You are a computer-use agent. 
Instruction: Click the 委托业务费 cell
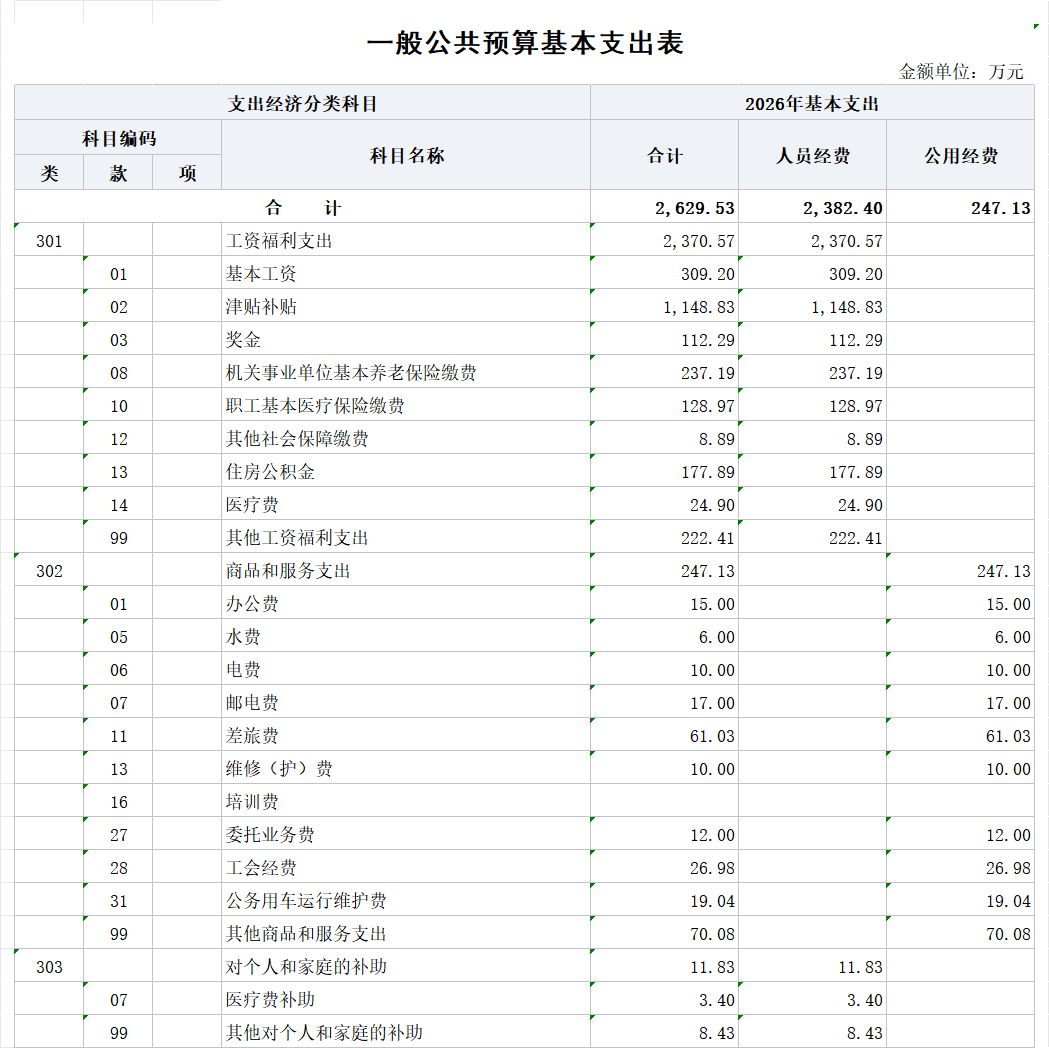click(406, 834)
